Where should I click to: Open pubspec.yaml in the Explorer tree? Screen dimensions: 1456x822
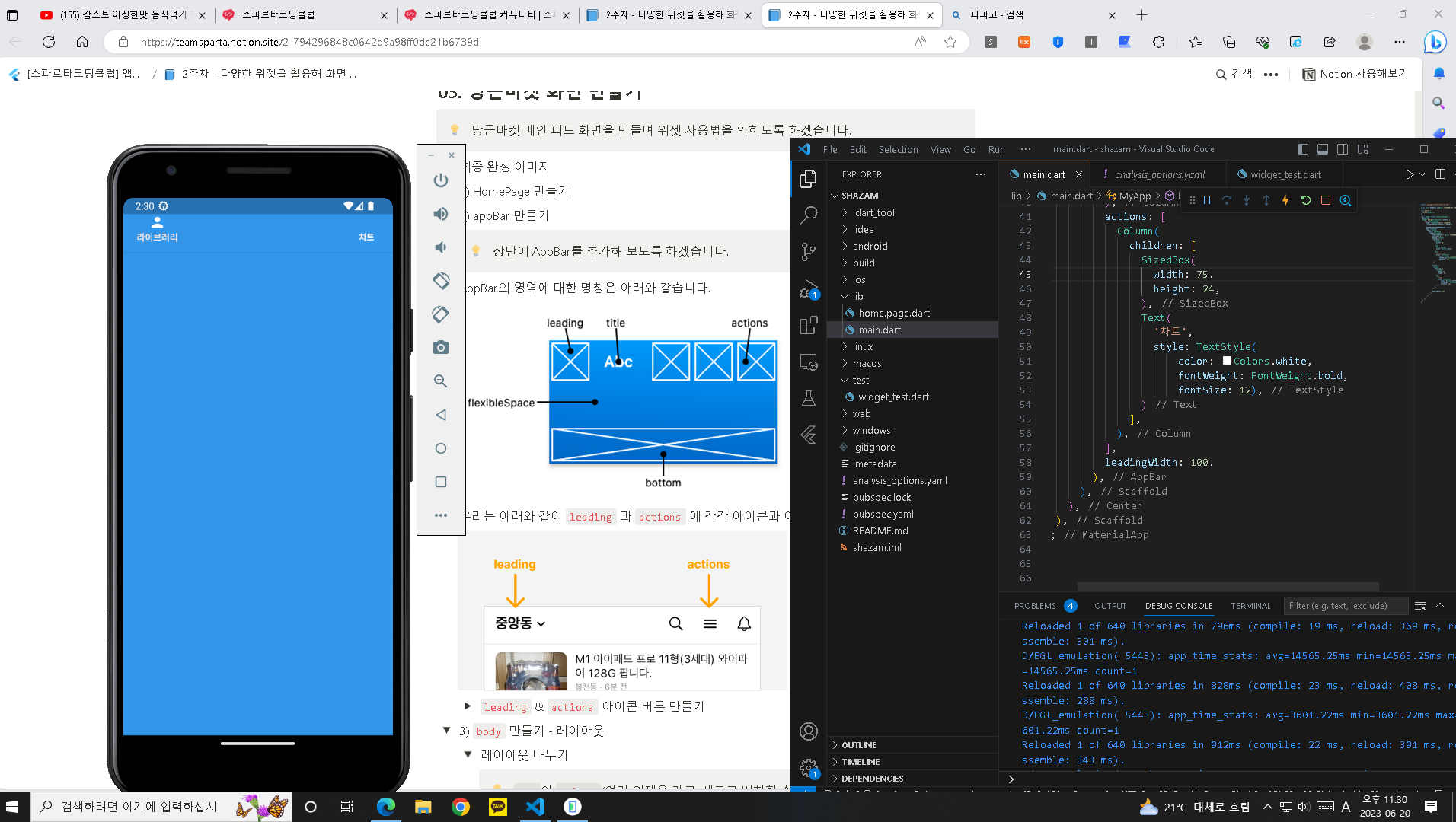[883, 514]
